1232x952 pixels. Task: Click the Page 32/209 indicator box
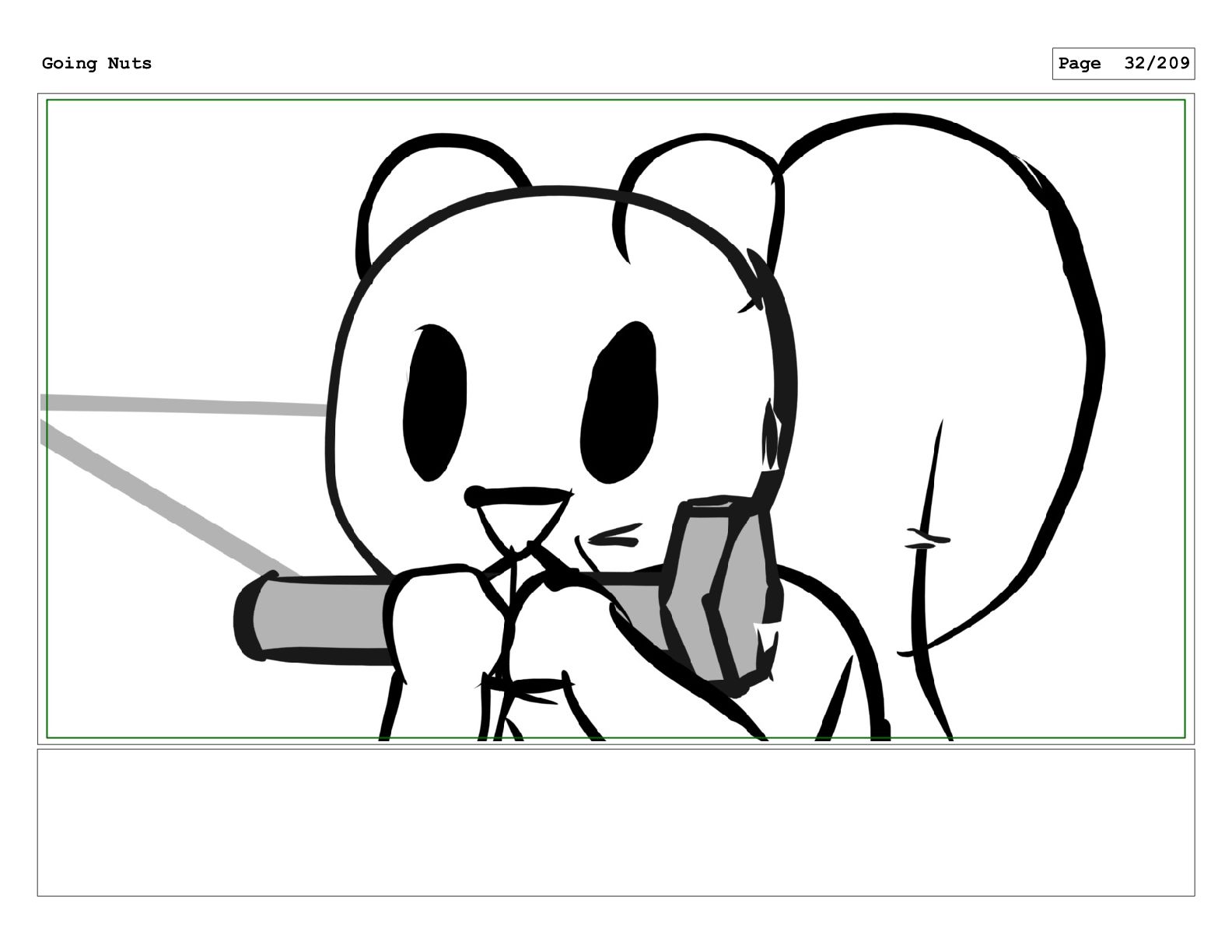(1123, 64)
